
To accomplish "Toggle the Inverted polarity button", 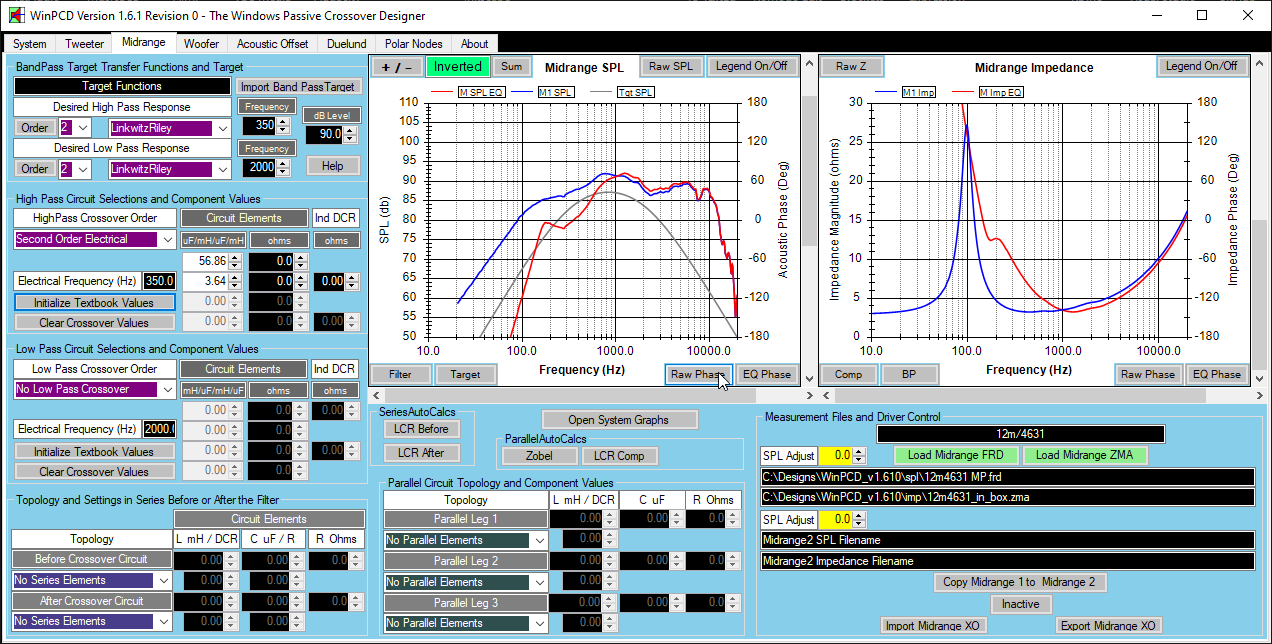I will pos(457,67).
